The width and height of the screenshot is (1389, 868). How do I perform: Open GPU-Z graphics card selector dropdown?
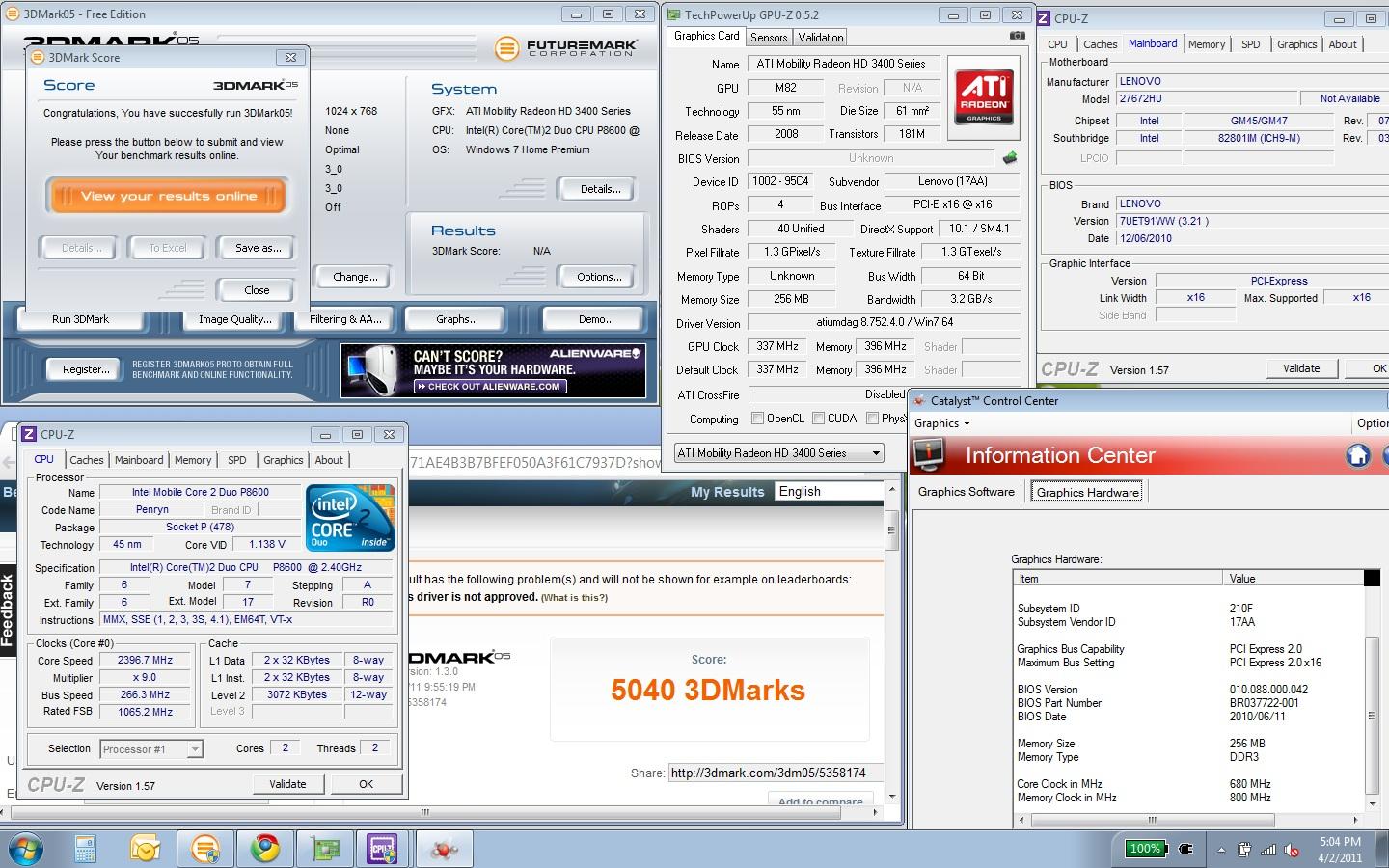click(778, 452)
